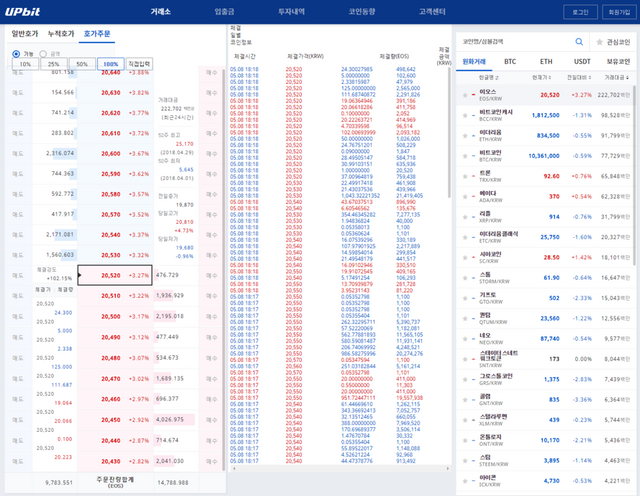Star the 이오스 EOS/KRW coin row
The width and height of the screenshot is (640, 496).
(x=465, y=95)
